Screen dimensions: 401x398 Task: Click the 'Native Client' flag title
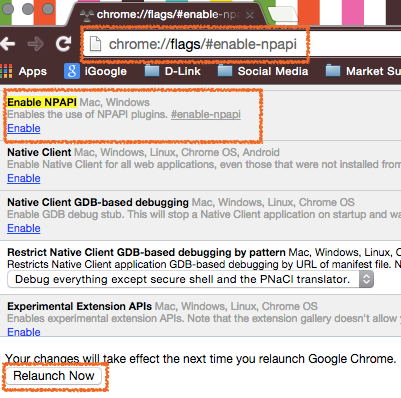point(39,152)
